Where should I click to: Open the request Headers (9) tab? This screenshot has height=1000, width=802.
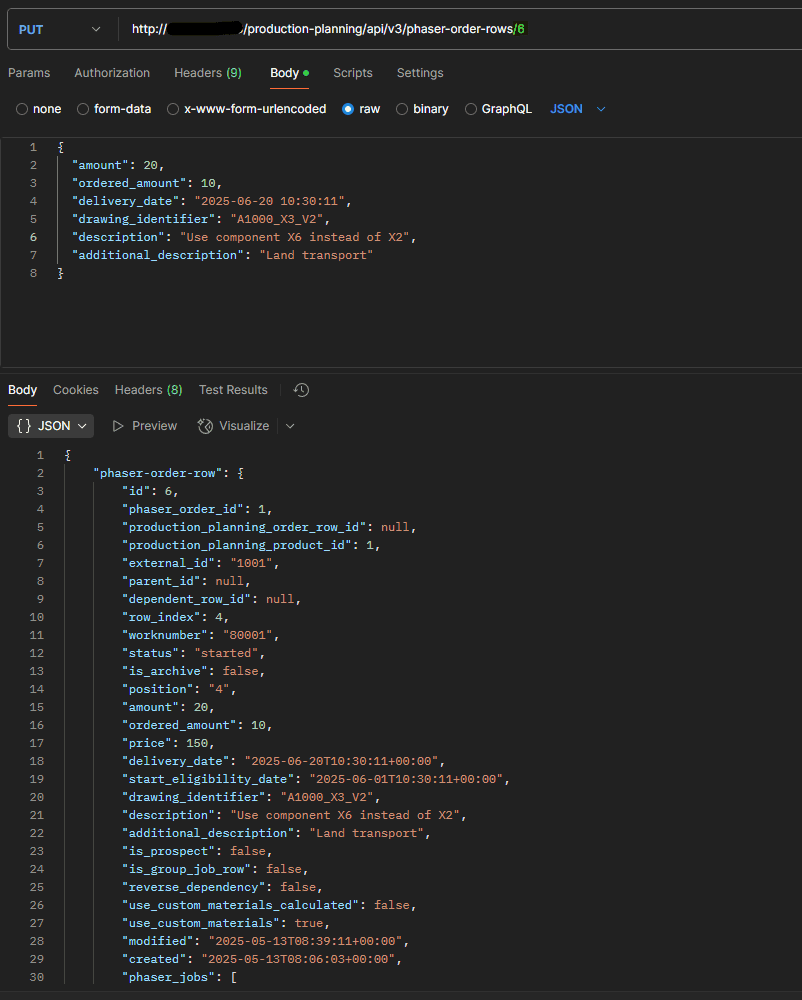coord(208,73)
